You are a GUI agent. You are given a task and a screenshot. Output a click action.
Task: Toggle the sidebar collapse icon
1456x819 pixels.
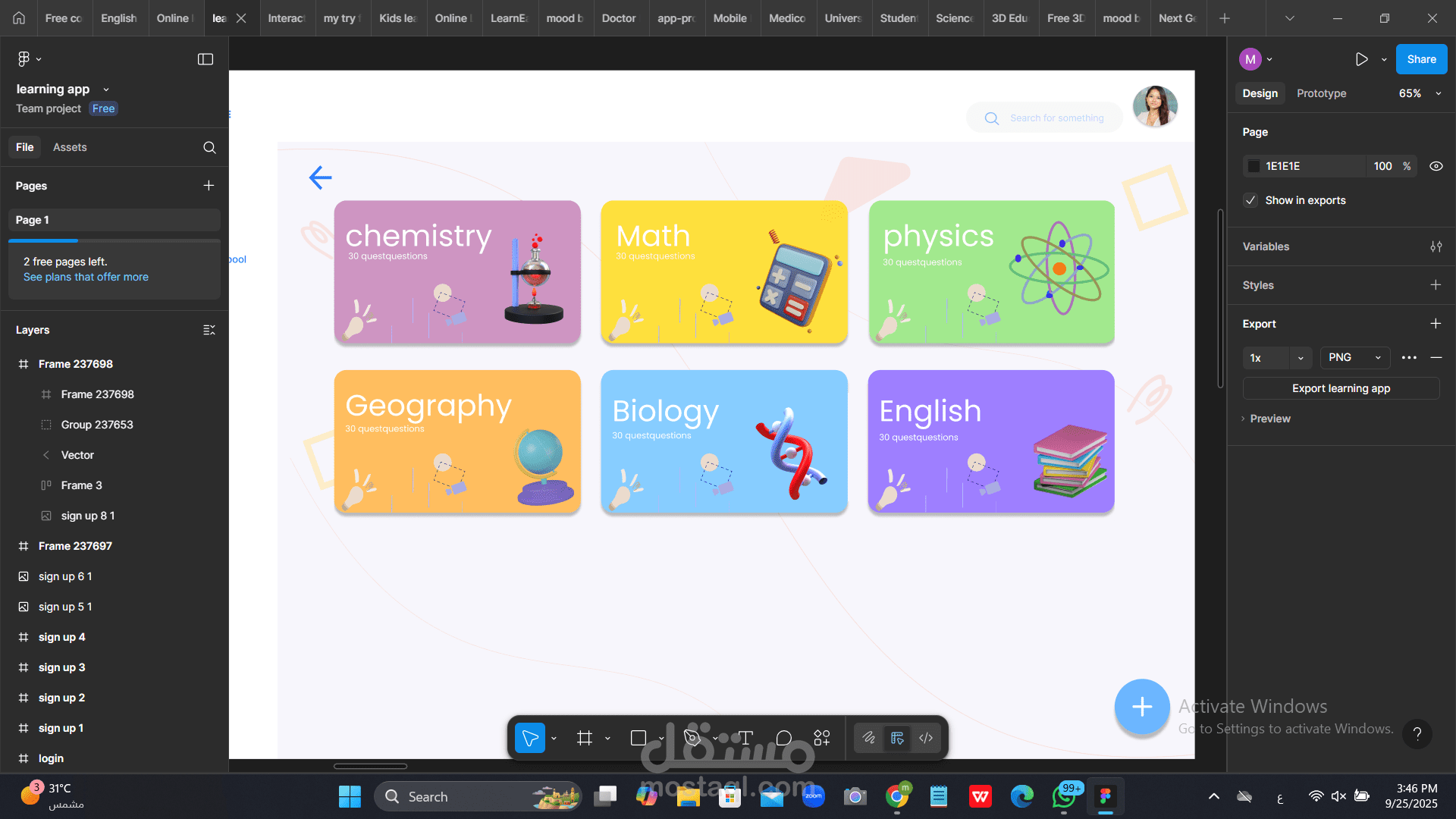pos(206,59)
